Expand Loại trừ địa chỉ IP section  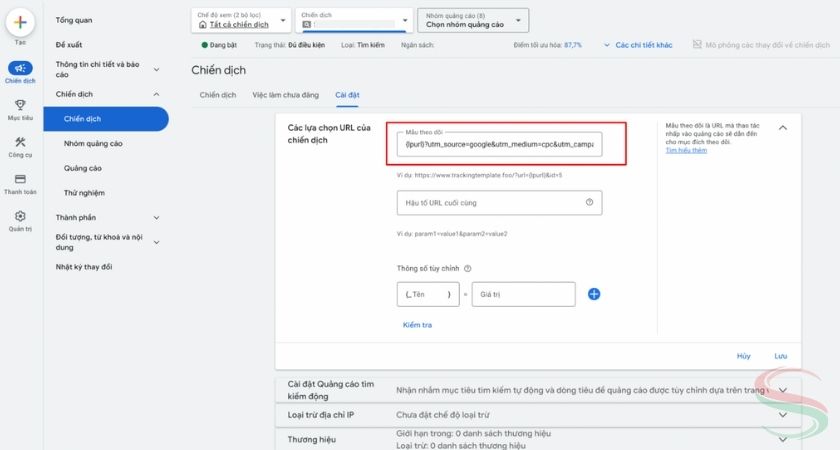tap(782, 413)
